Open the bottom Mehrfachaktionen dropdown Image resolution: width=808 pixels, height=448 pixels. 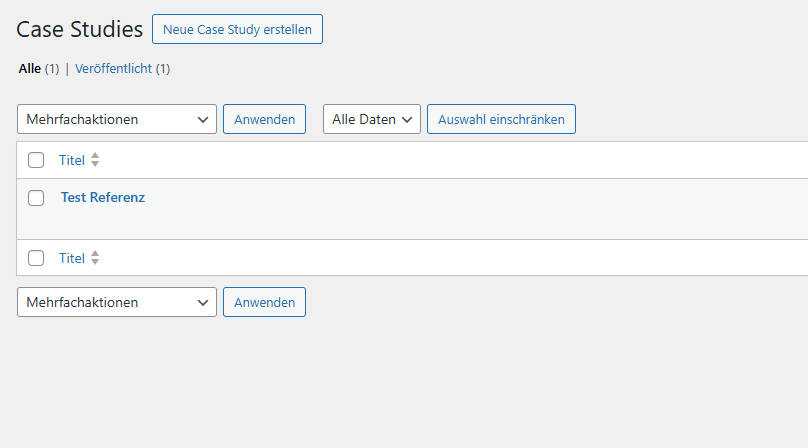(117, 302)
